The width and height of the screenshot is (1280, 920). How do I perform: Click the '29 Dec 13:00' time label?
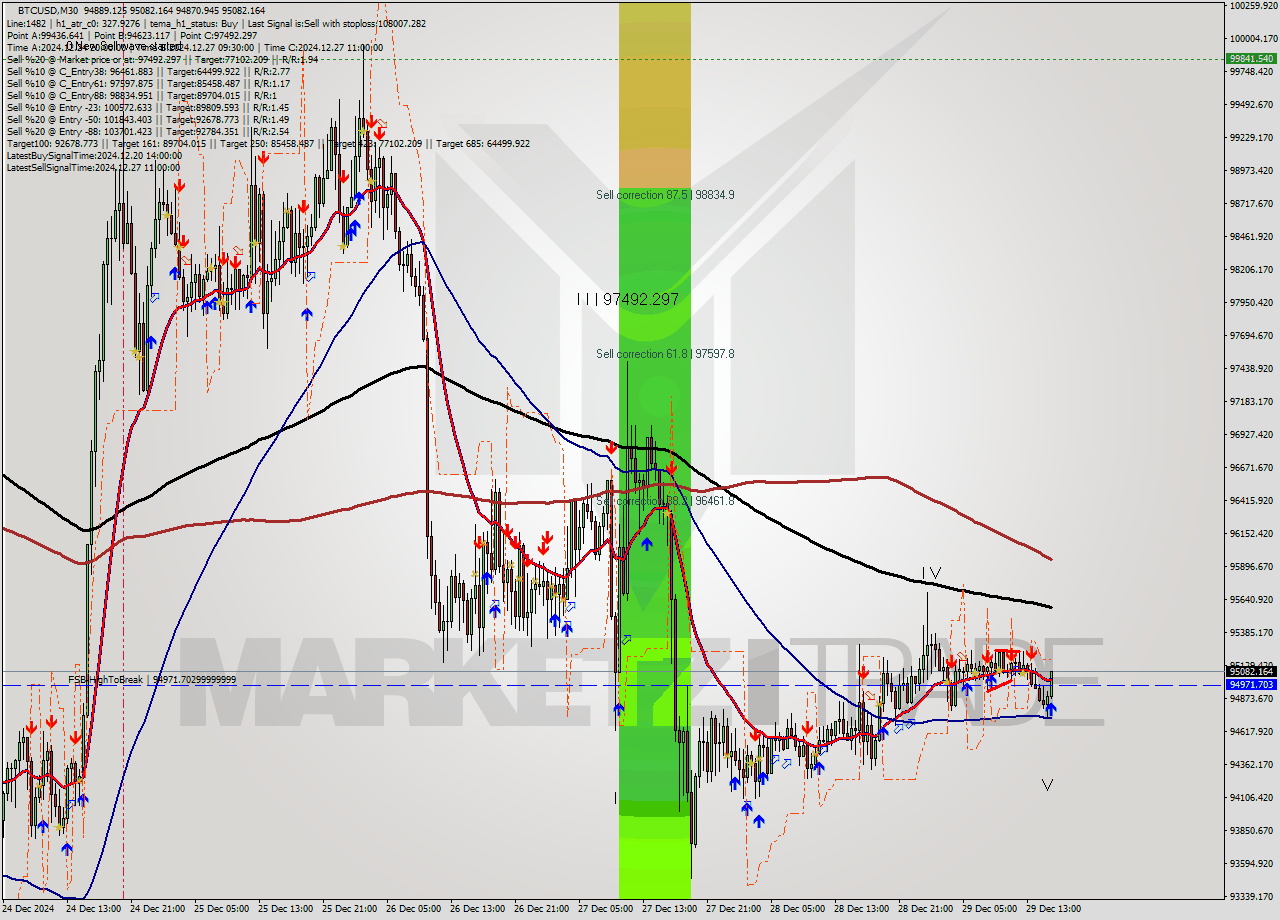point(1053,909)
